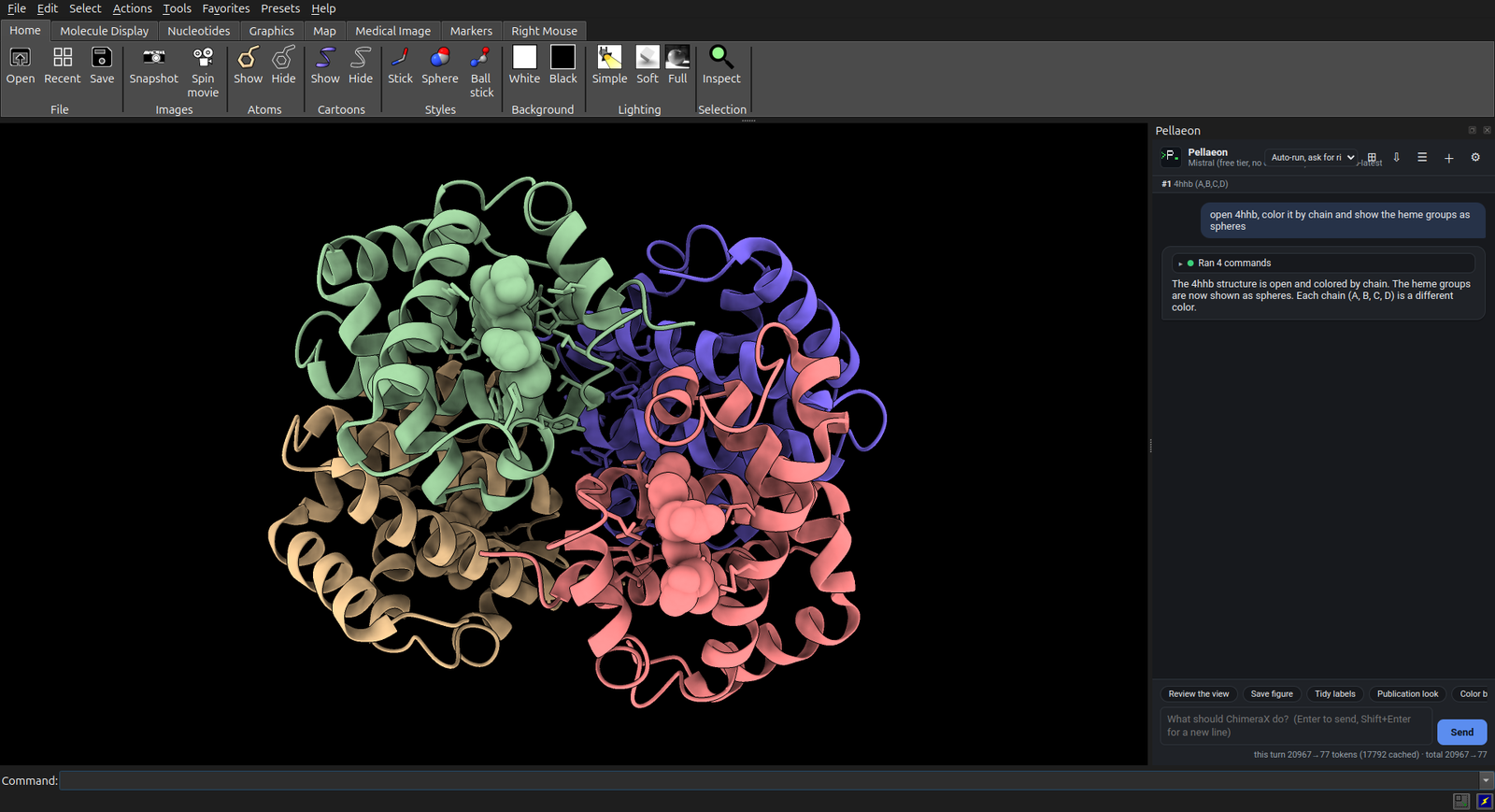Toggle the Pellaeon panel list-view icon

point(1422,158)
